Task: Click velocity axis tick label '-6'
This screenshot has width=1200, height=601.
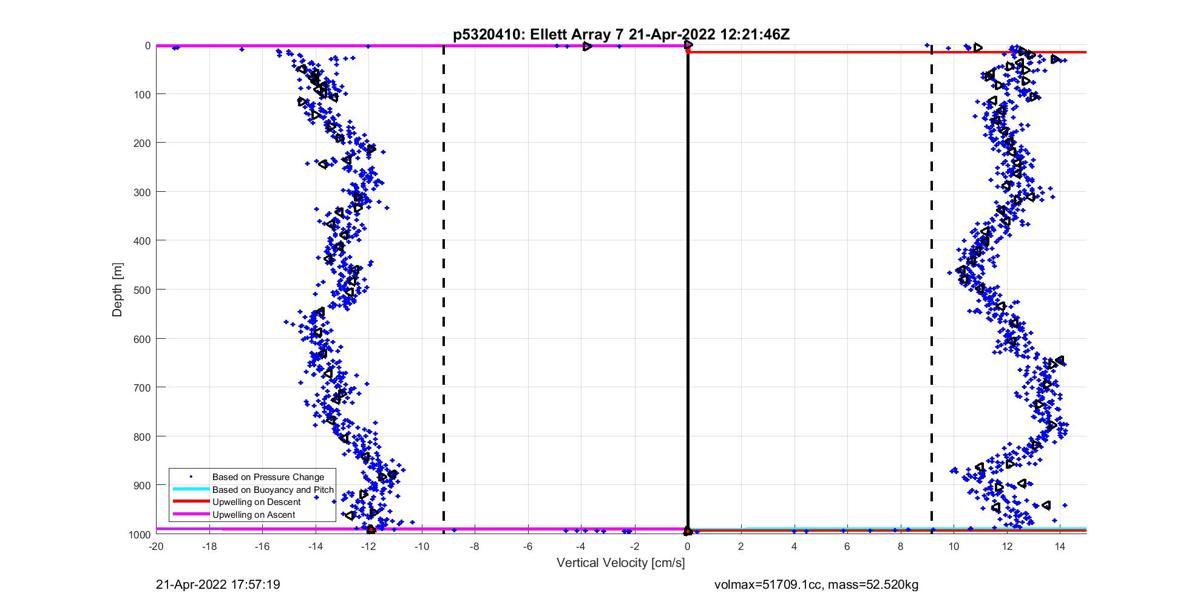Action: pos(528,547)
